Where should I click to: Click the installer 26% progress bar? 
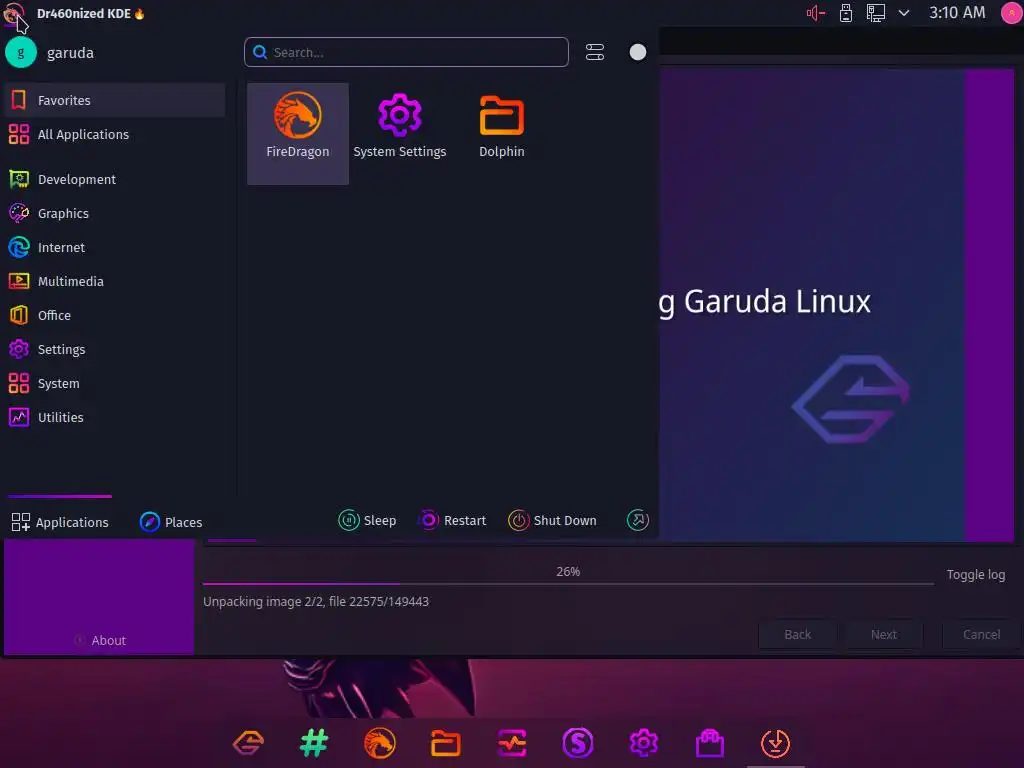[568, 583]
